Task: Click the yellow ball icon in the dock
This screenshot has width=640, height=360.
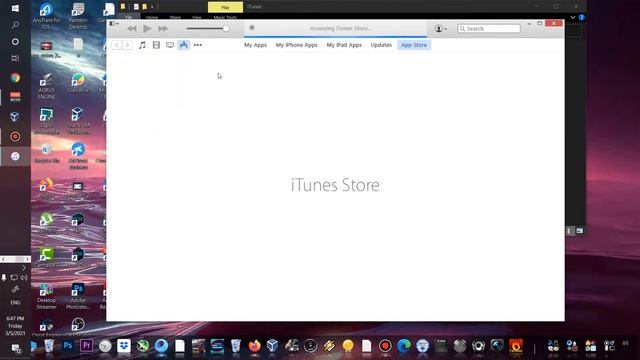Action: (348, 346)
